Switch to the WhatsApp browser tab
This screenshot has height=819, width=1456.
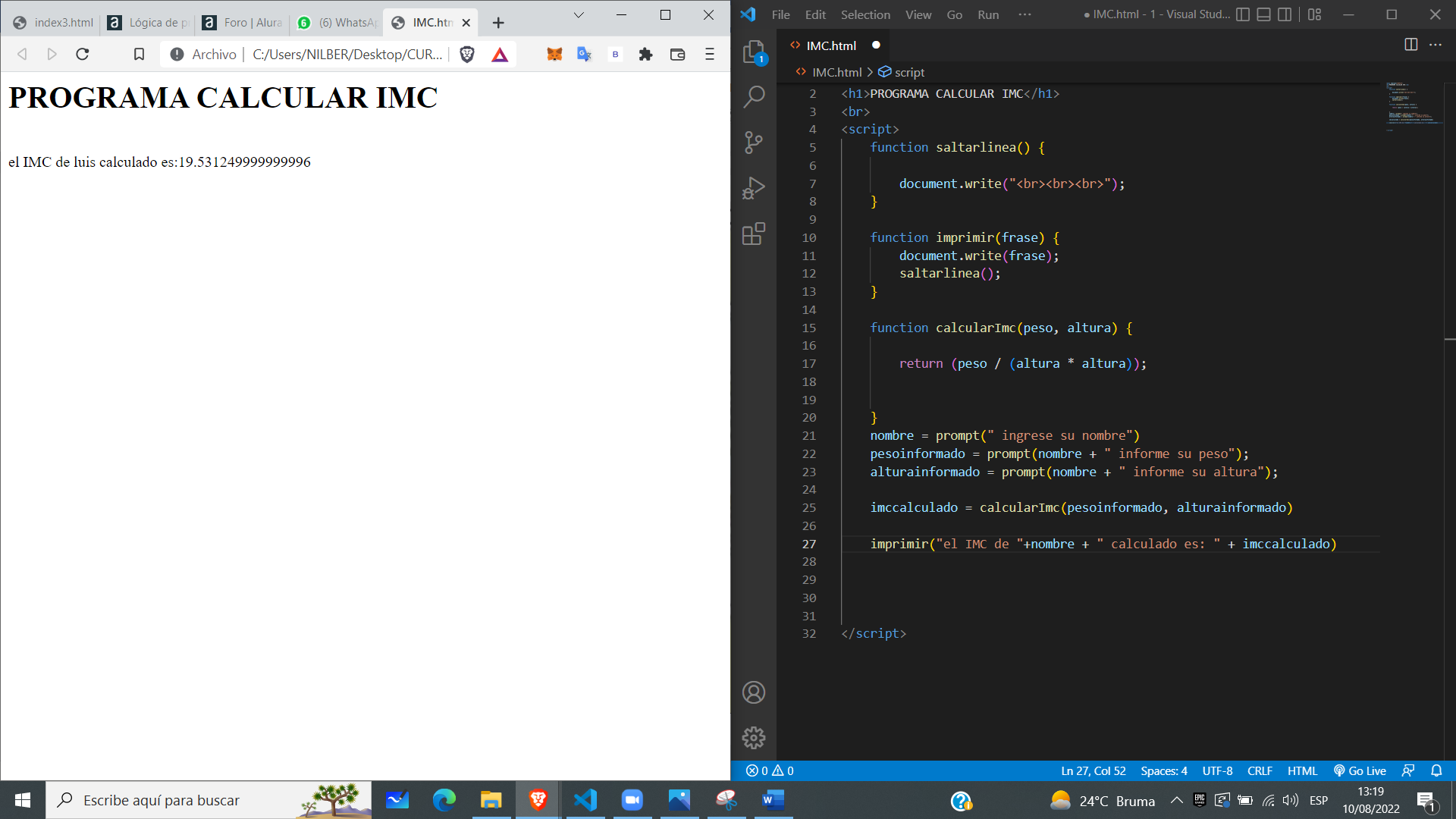point(337,23)
